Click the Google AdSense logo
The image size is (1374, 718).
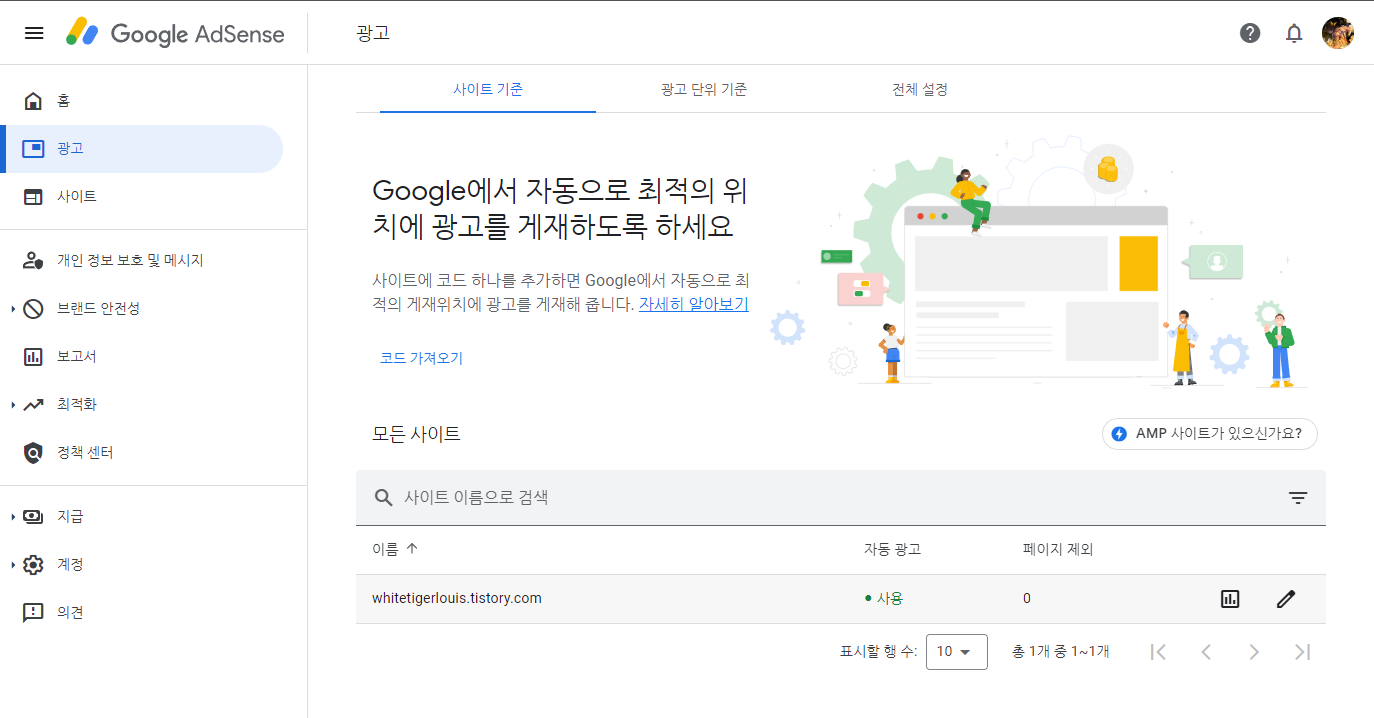tap(176, 33)
